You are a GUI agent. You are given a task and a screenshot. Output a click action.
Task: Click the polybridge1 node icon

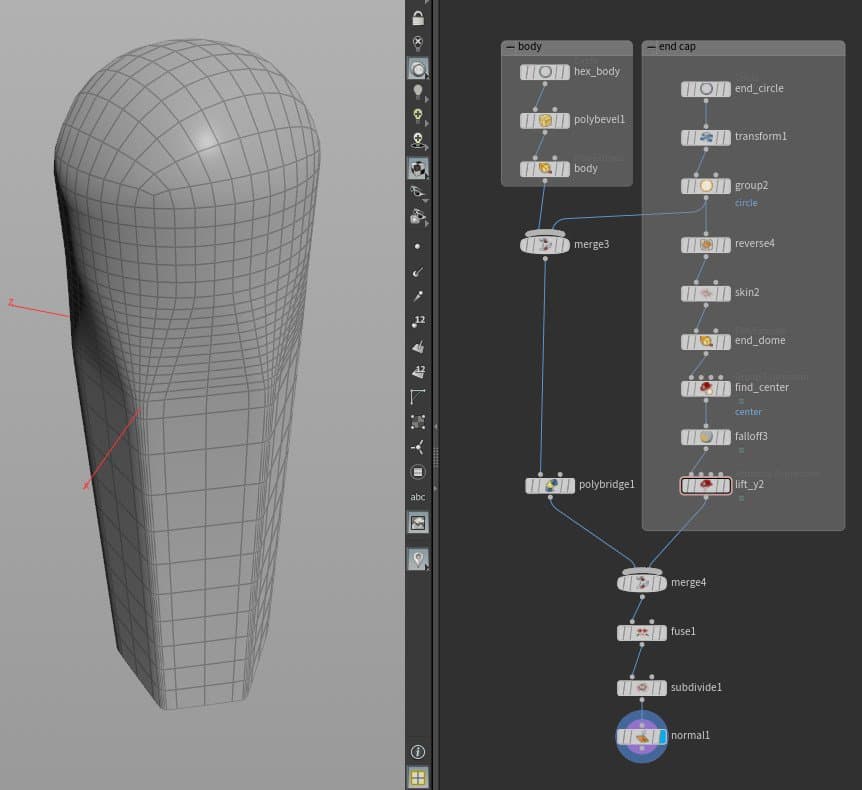coord(550,485)
